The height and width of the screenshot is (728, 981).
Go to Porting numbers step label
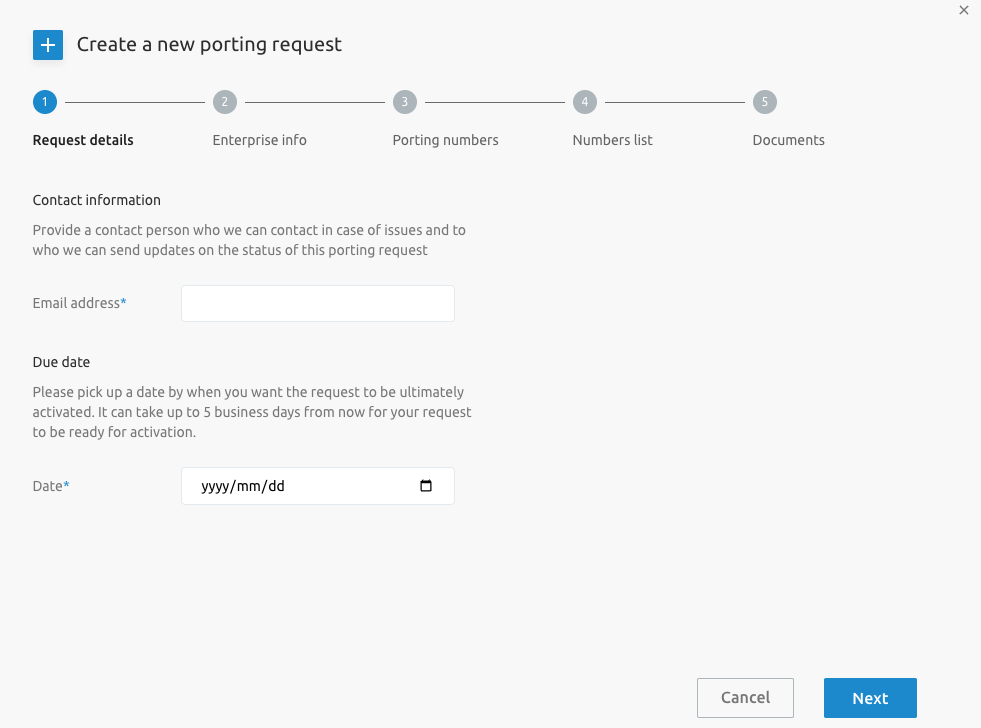(445, 140)
